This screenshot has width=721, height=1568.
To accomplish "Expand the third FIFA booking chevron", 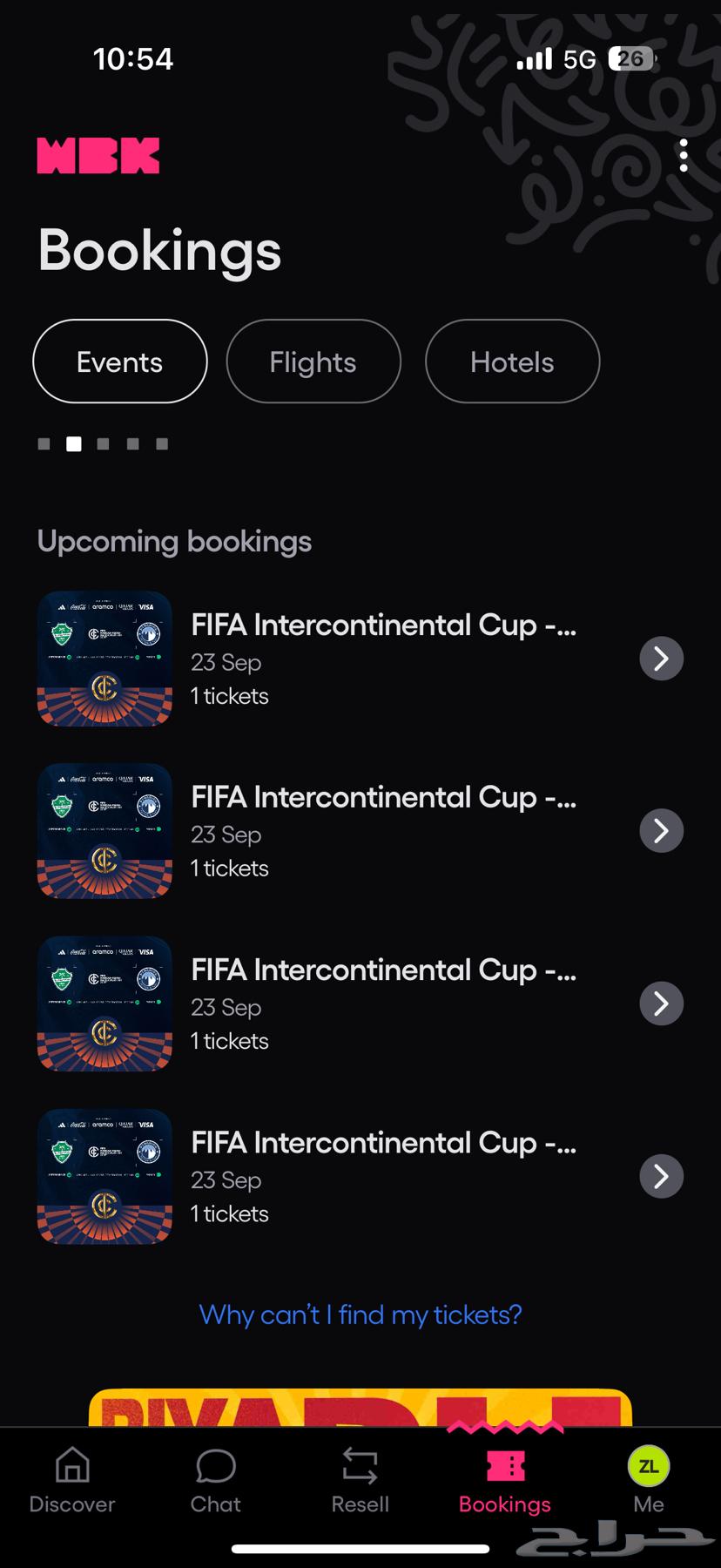I will 662,1004.
